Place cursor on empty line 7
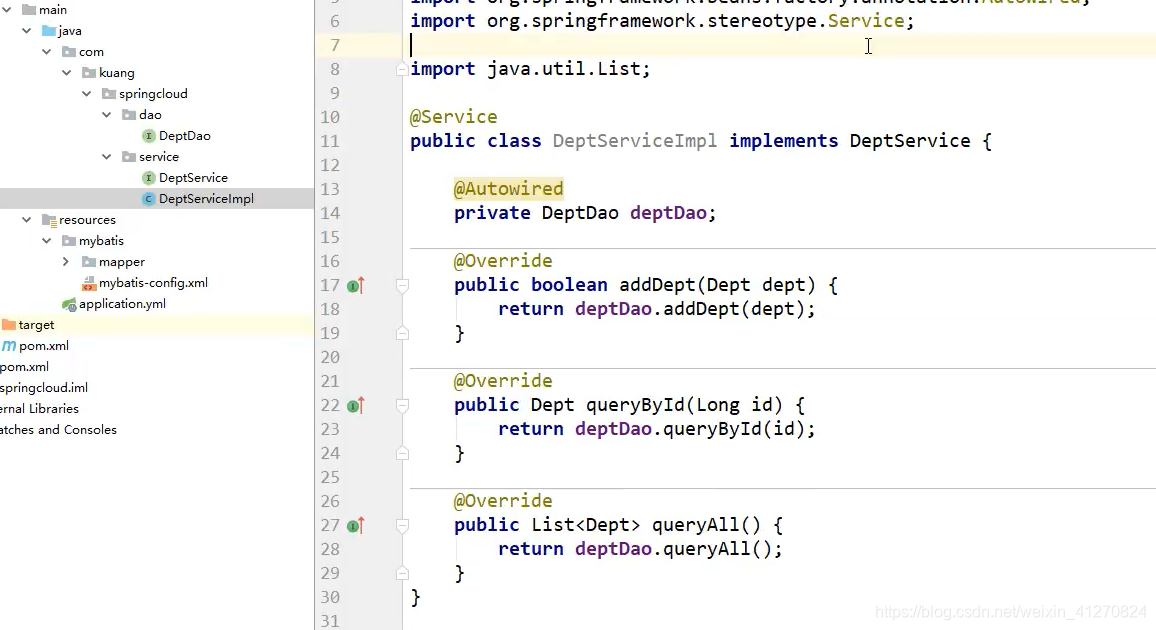This screenshot has height=630, width=1156. click(x=779, y=45)
